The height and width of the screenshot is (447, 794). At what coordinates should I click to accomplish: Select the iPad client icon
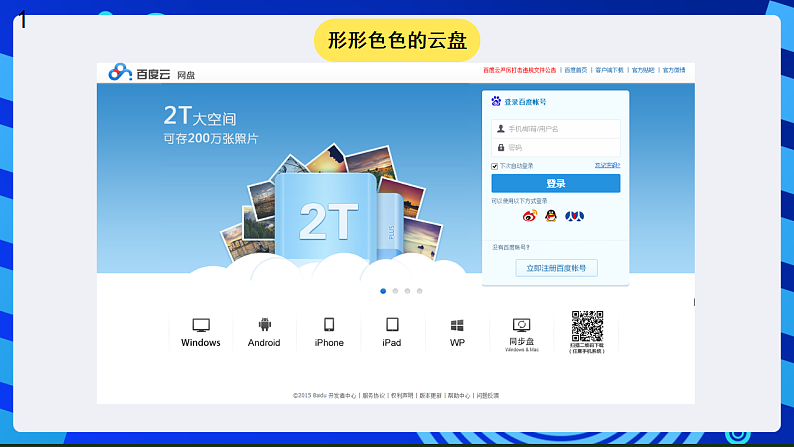tap(392, 326)
